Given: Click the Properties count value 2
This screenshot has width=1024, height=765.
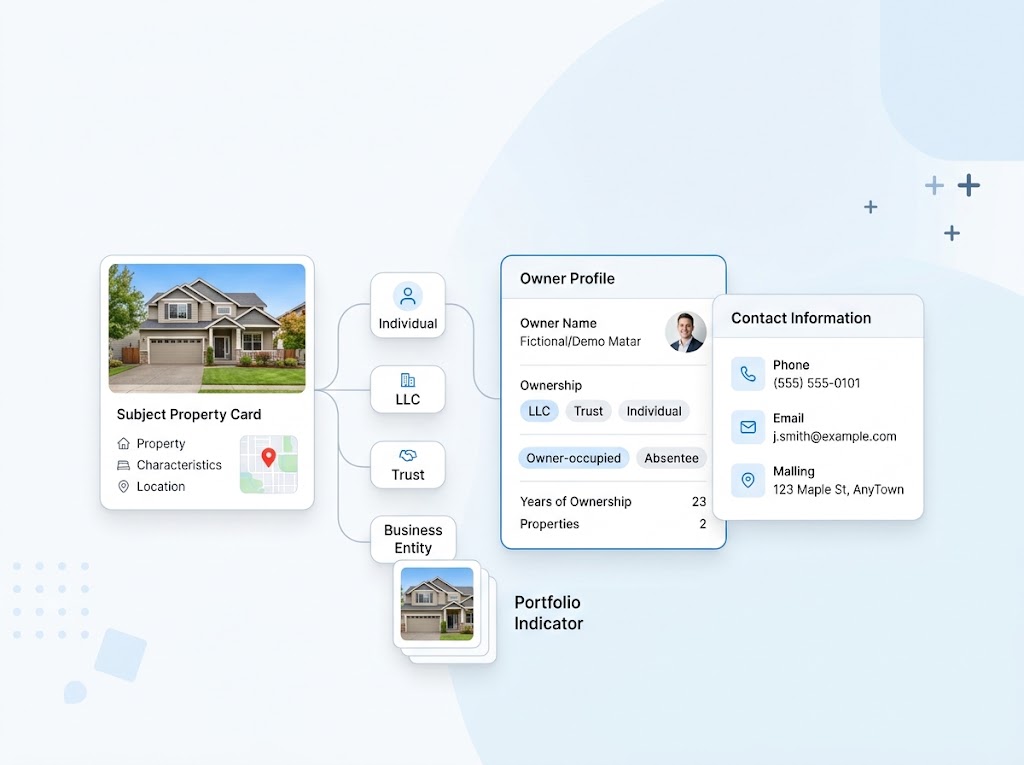Looking at the screenshot, I should [x=703, y=524].
